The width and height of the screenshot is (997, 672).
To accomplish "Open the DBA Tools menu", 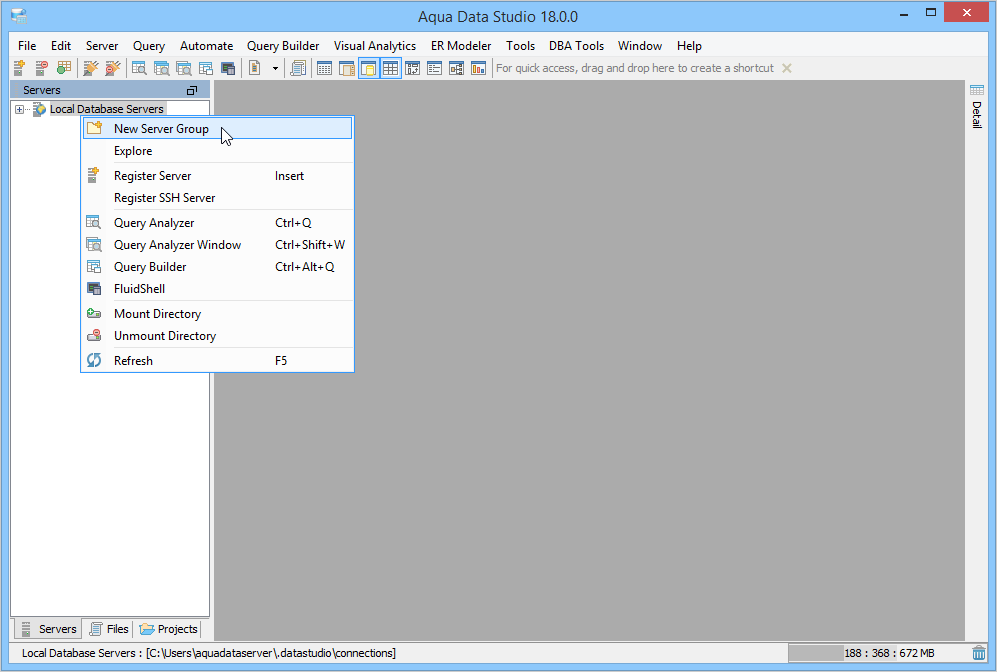I will tap(576, 46).
